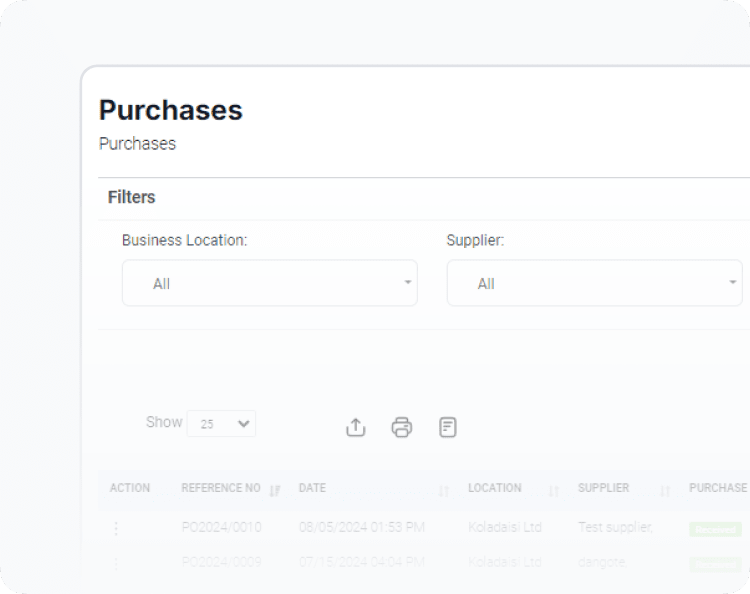Image resolution: width=750 pixels, height=594 pixels.
Task: Click date 08/05/2024 01:53 PM cell
Action: click(361, 527)
